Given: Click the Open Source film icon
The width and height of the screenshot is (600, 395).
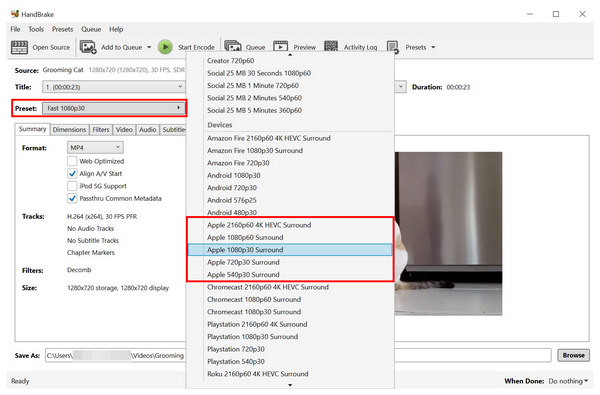Looking at the screenshot, I should 19,47.
